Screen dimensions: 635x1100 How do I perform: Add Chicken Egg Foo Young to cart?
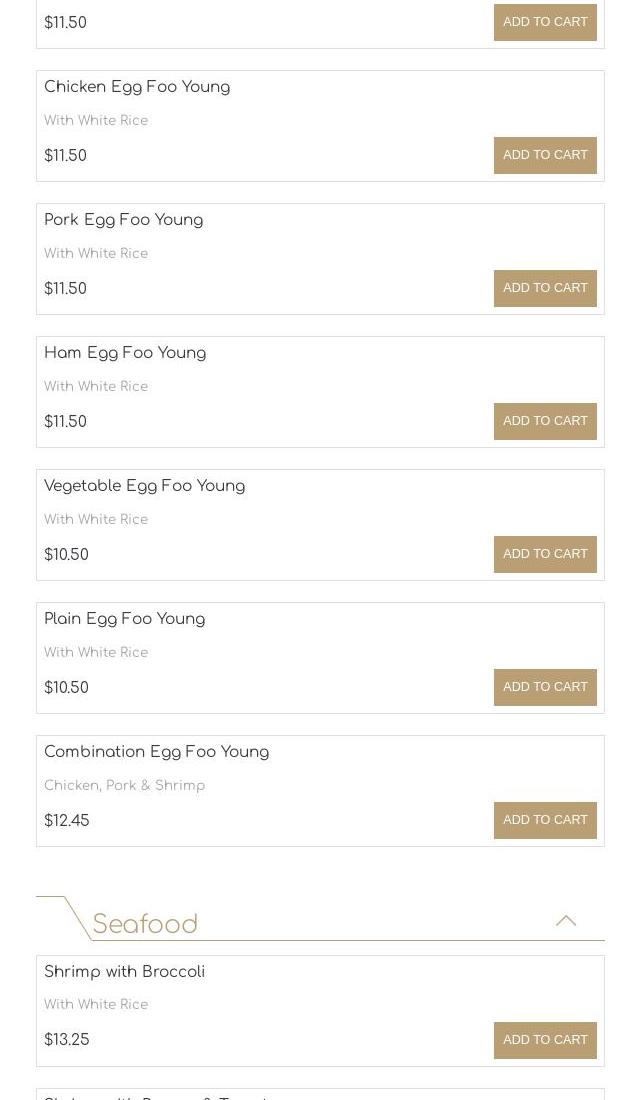[545, 155]
